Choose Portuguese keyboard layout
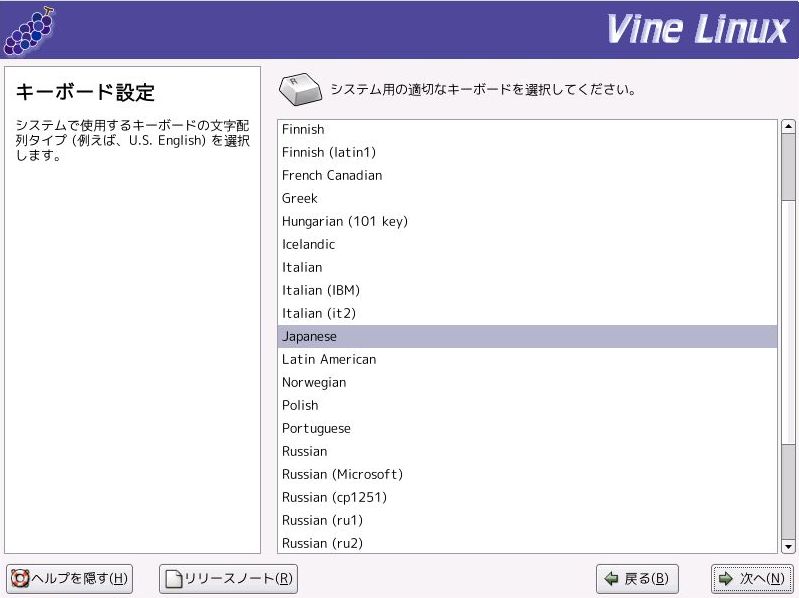The height and width of the screenshot is (598, 799). tap(527, 428)
